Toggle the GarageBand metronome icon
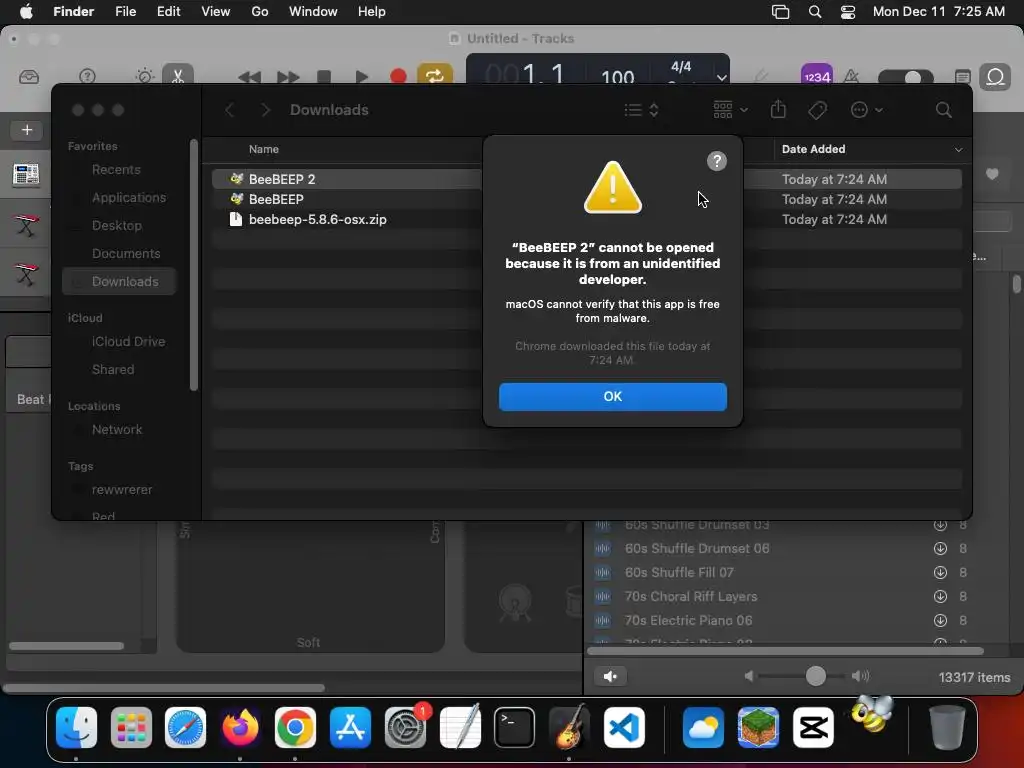The height and width of the screenshot is (768, 1024). (851, 76)
